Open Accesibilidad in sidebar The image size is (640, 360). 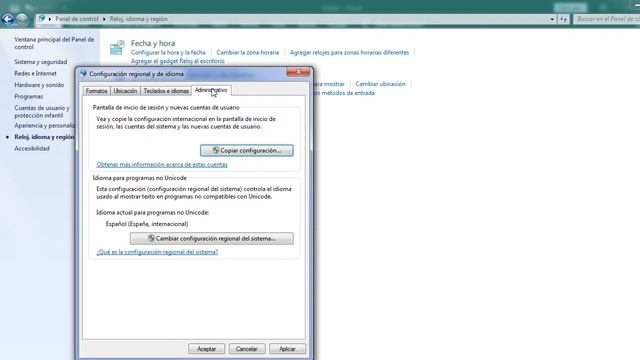32,149
